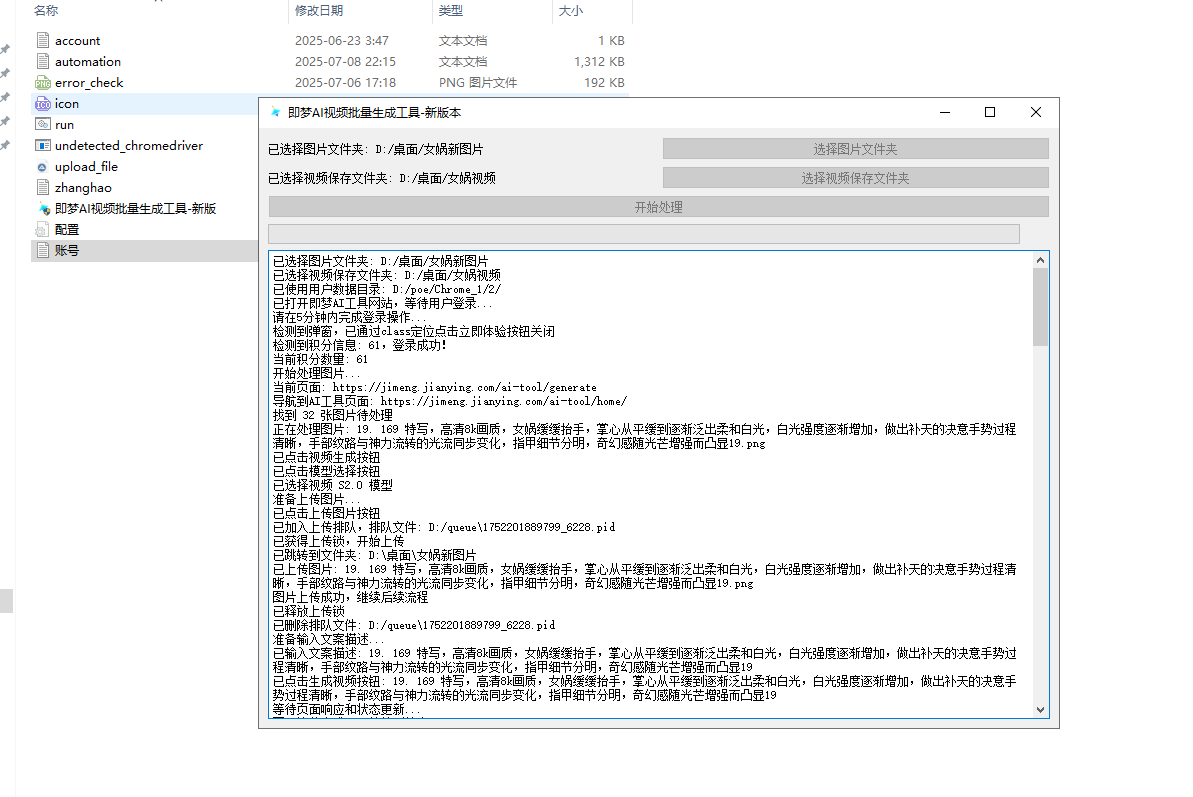Viewport: 1193px width, 797px height.
Task: Click log line 请在5分钟内完成登录操作
Action: 350,317
